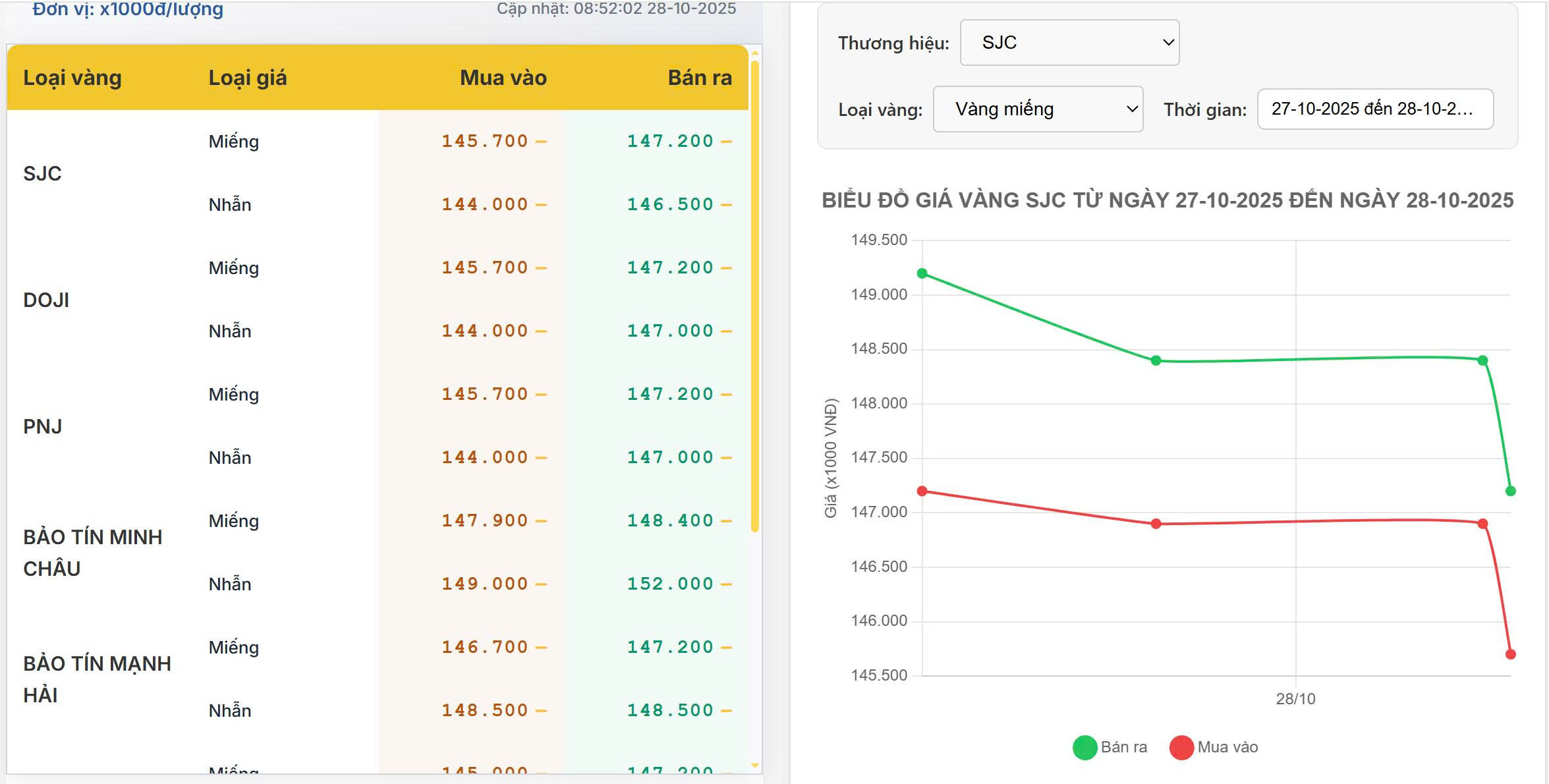This screenshot has width=1549, height=784.
Task: Click the Thời gian date range field
Action: click(1374, 109)
